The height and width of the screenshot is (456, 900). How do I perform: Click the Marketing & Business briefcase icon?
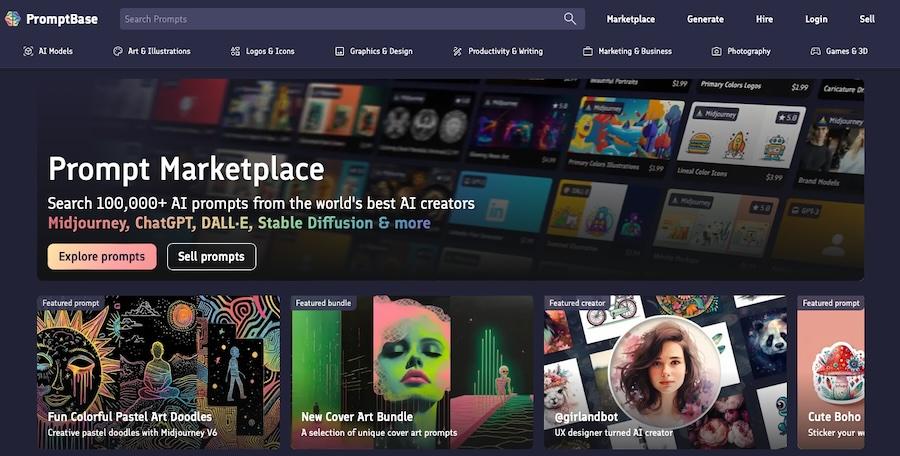pyautogui.click(x=588, y=51)
